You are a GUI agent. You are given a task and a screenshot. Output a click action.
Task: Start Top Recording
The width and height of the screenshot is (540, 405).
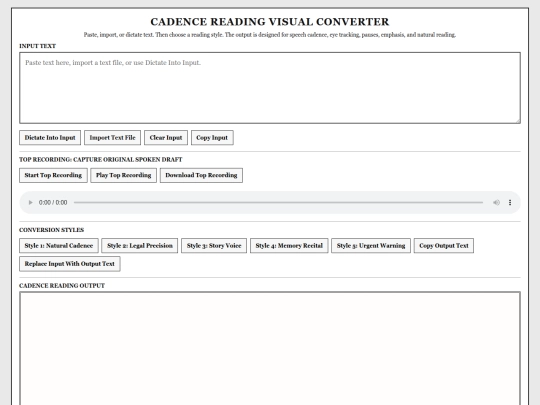tap(53, 175)
